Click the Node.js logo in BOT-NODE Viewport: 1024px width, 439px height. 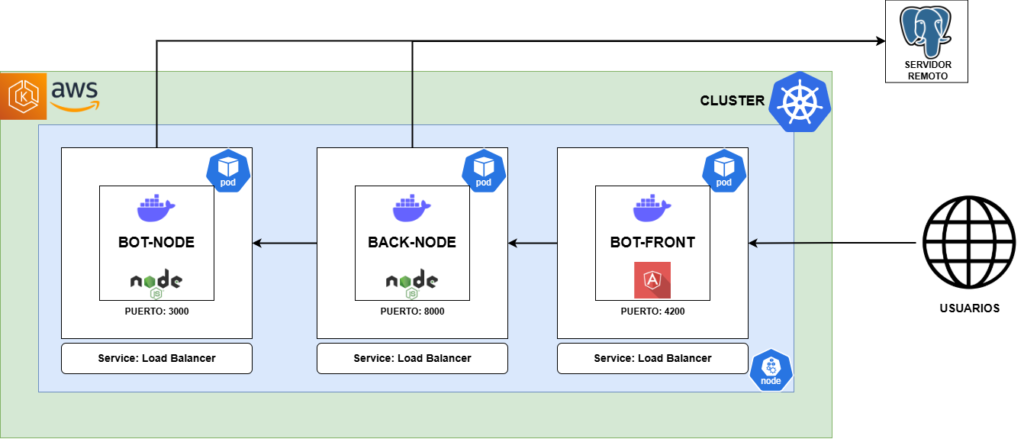point(156,282)
